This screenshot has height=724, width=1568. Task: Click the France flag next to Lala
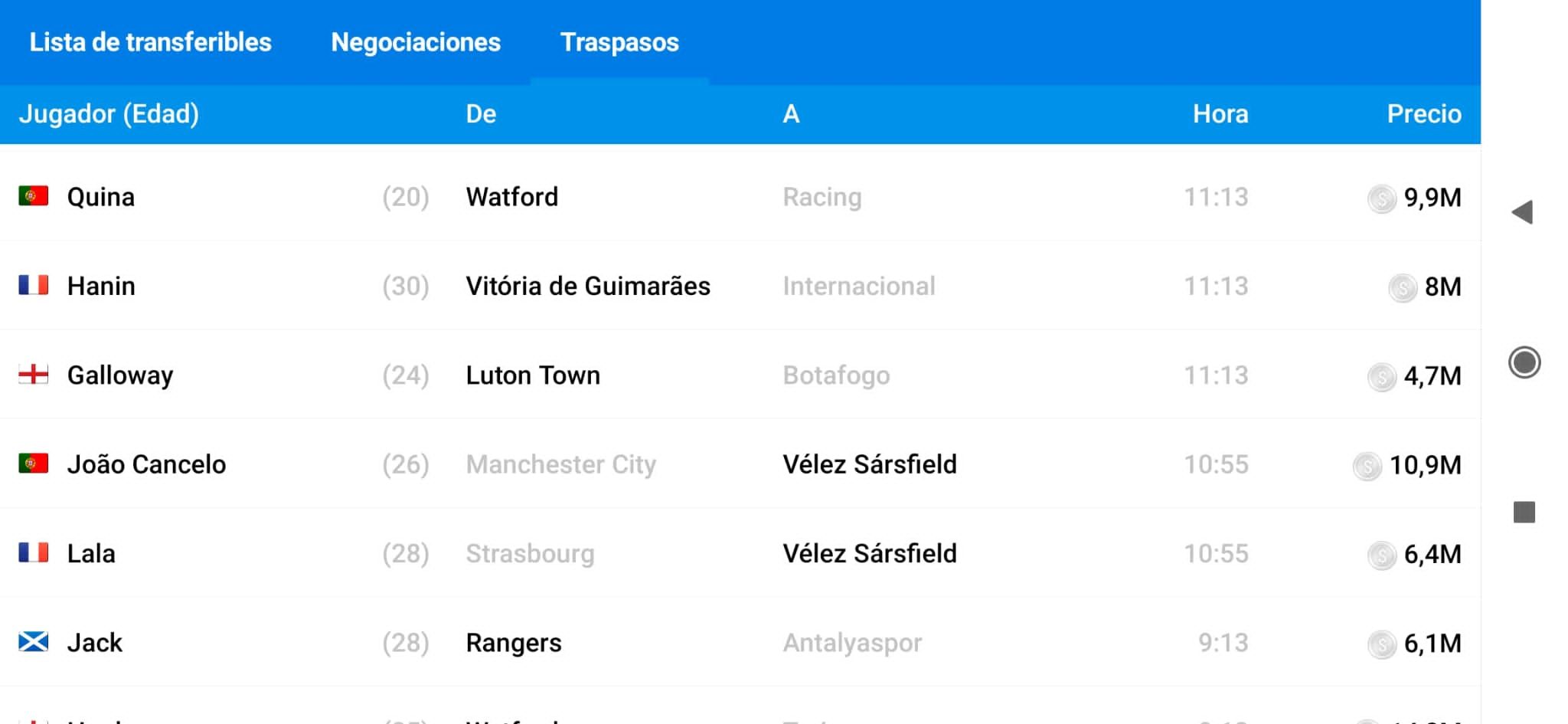click(34, 552)
